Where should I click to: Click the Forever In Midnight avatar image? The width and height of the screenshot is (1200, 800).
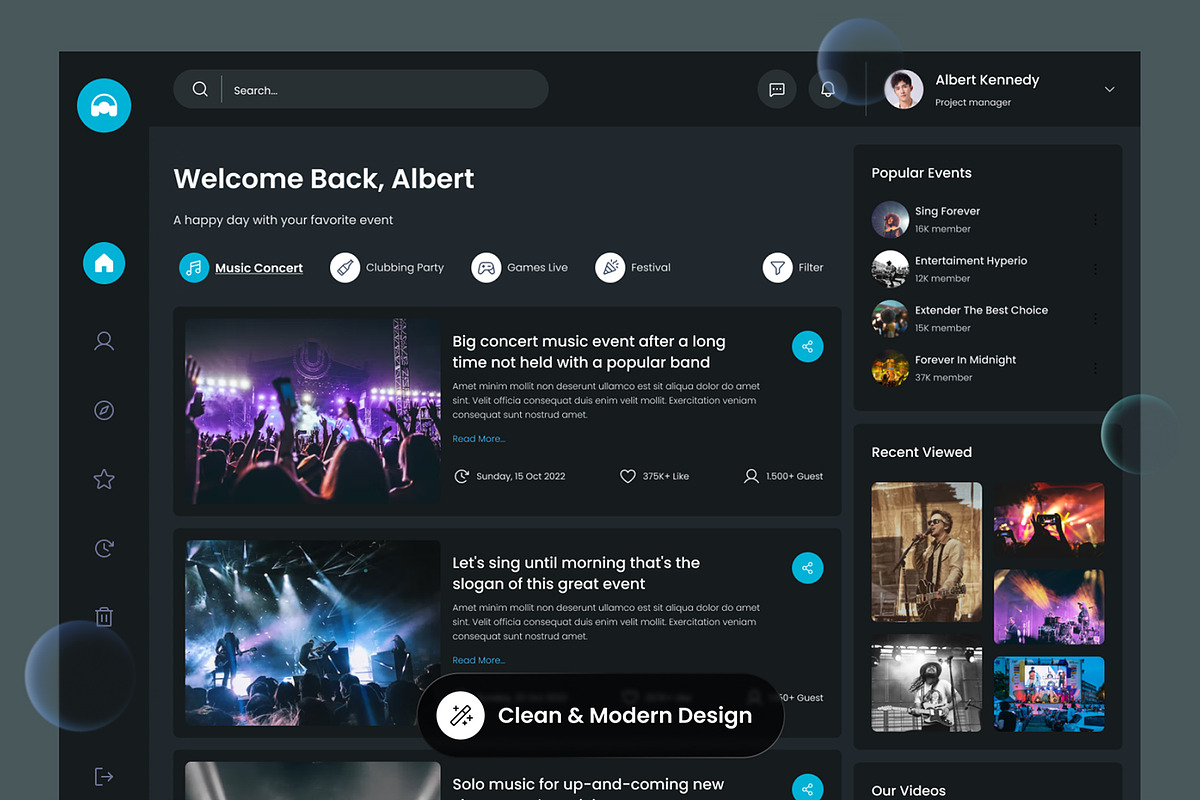tap(890, 368)
